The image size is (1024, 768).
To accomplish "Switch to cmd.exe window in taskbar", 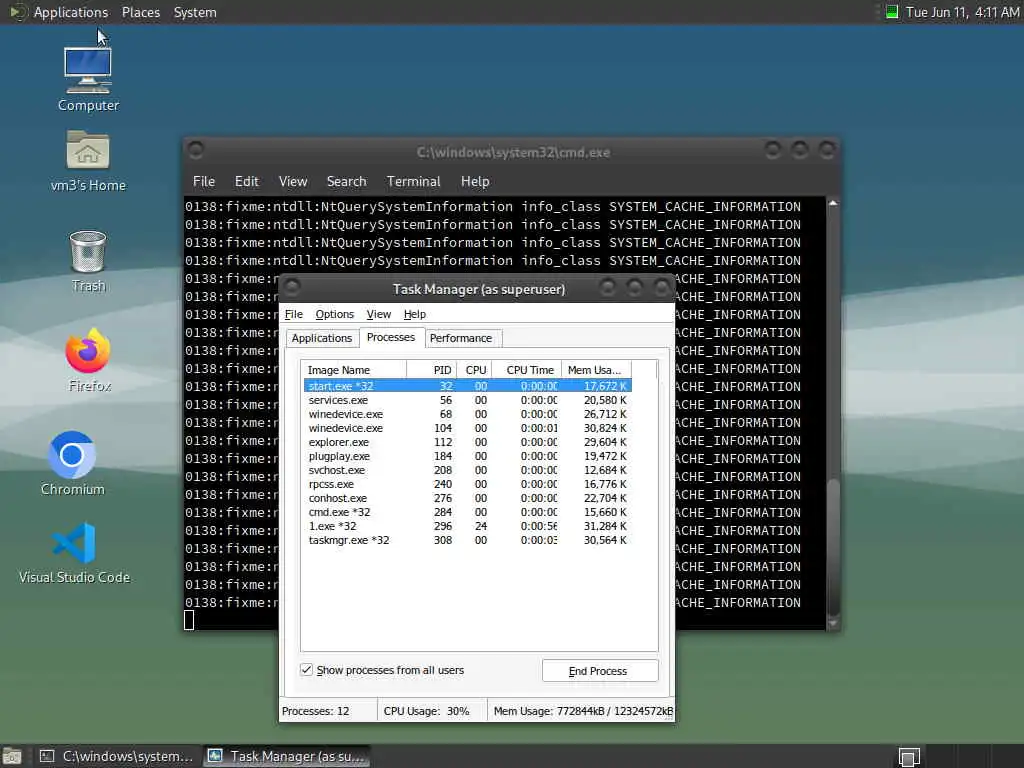I will (116, 756).
